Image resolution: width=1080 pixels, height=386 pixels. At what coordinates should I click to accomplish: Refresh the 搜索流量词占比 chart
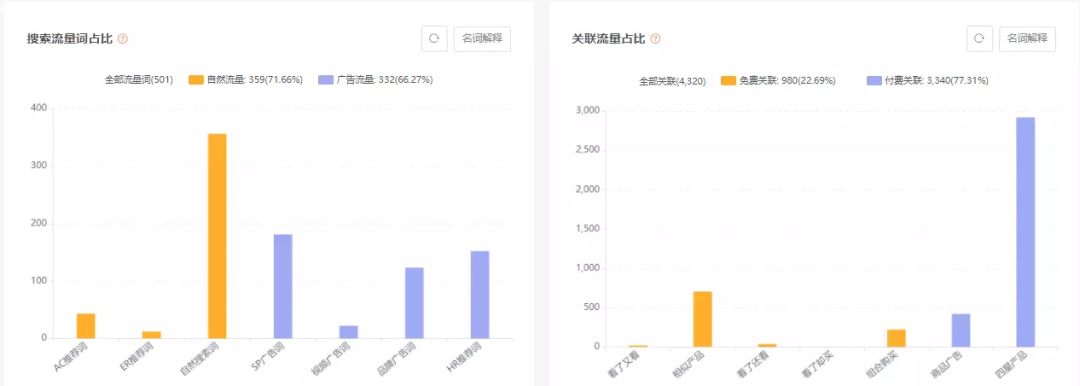pyautogui.click(x=434, y=39)
